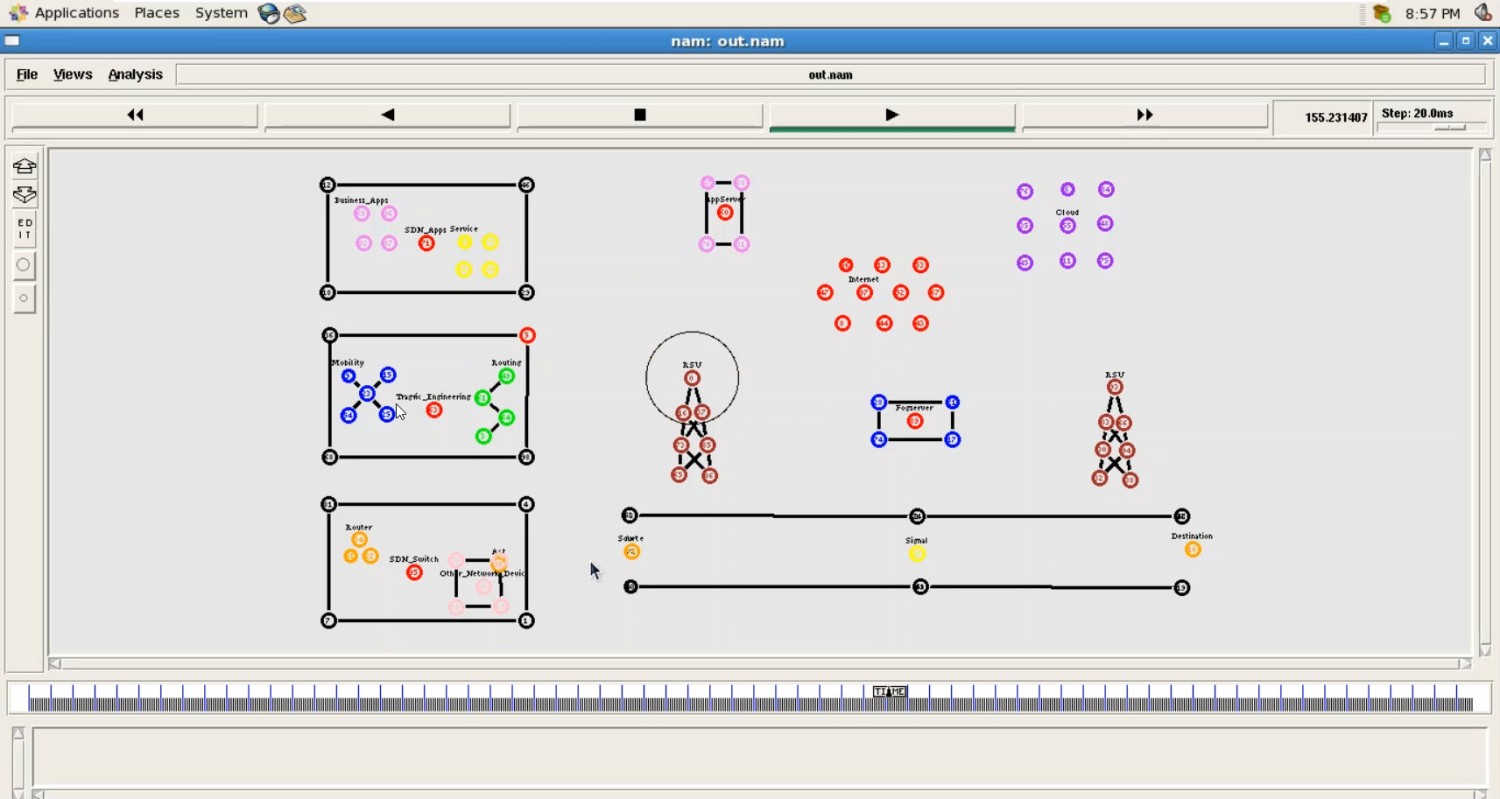This screenshot has width=1500, height=799.
Task: Click the TIME marker on the timeline
Action: 889,691
